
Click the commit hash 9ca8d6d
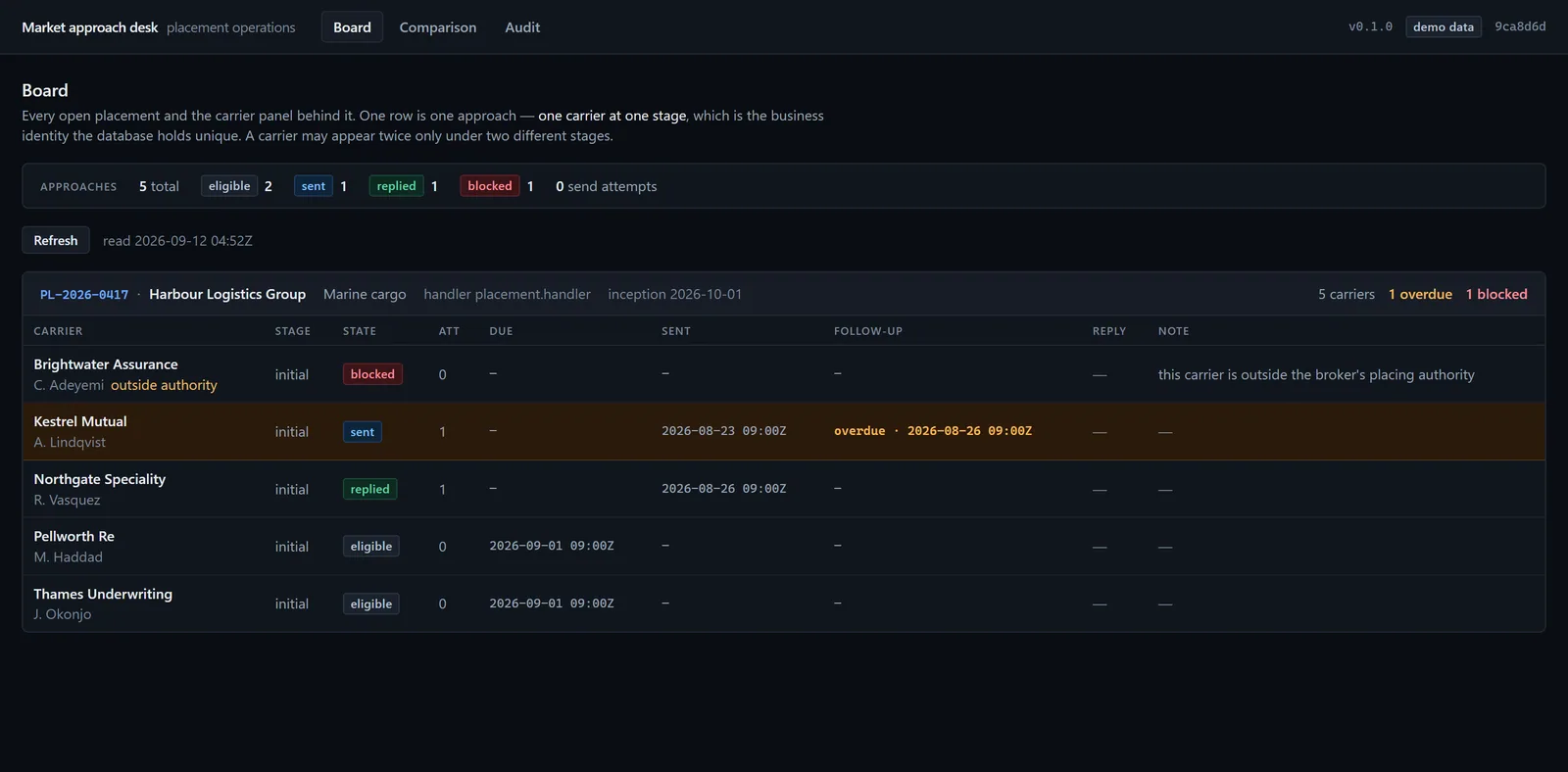coord(1520,26)
